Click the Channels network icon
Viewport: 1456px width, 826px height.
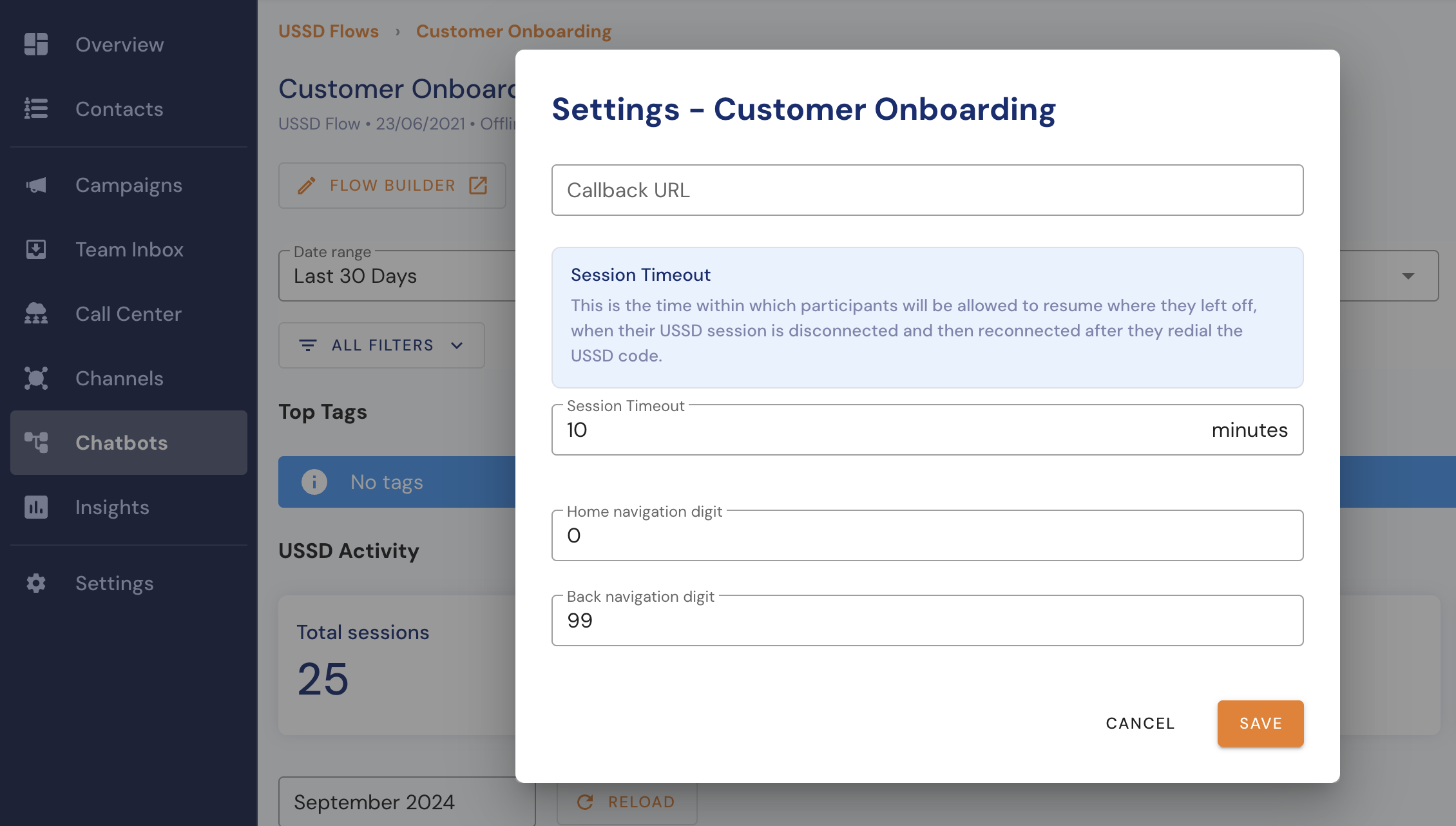[x=36, y=378]
